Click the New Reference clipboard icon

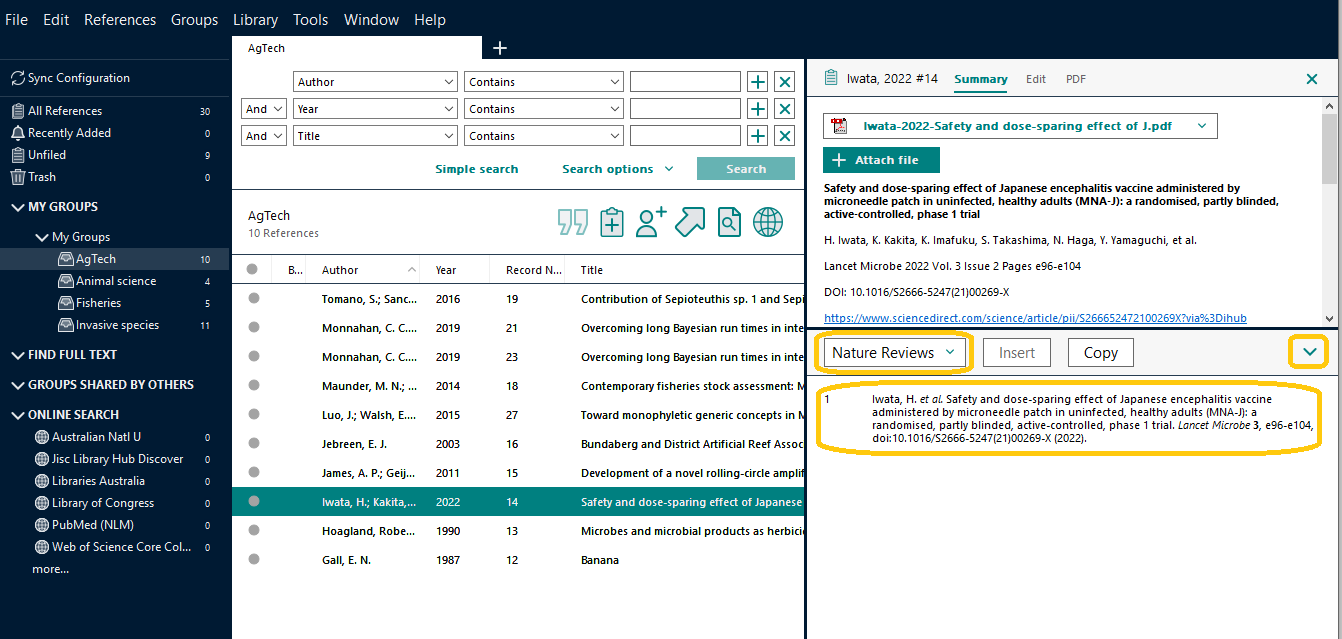pyautogui.click(x=612, y=222)
